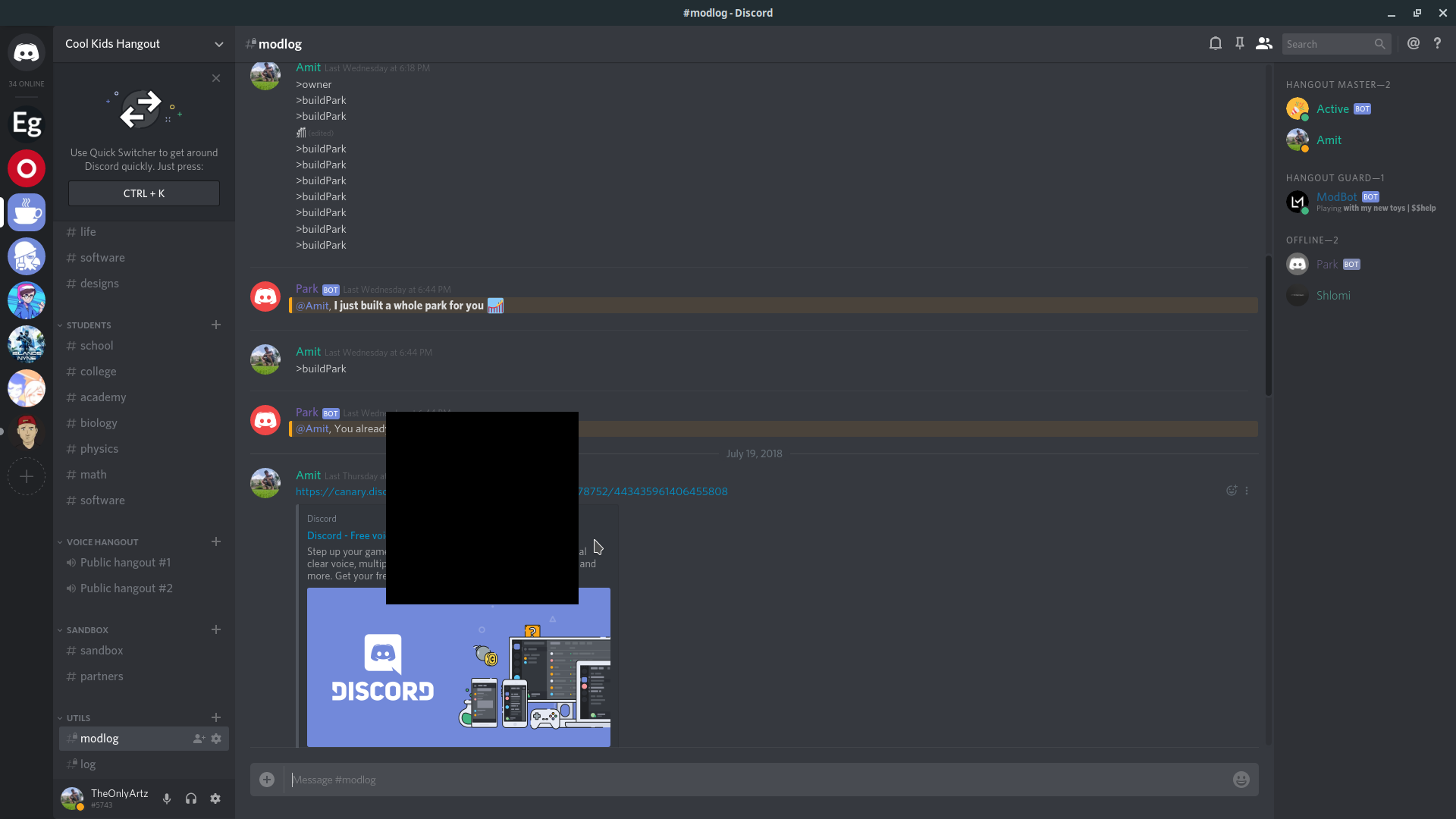Screen dimensions: 1456x819
Task: Click the chat message scrollbar
Action: (1268, 326)
